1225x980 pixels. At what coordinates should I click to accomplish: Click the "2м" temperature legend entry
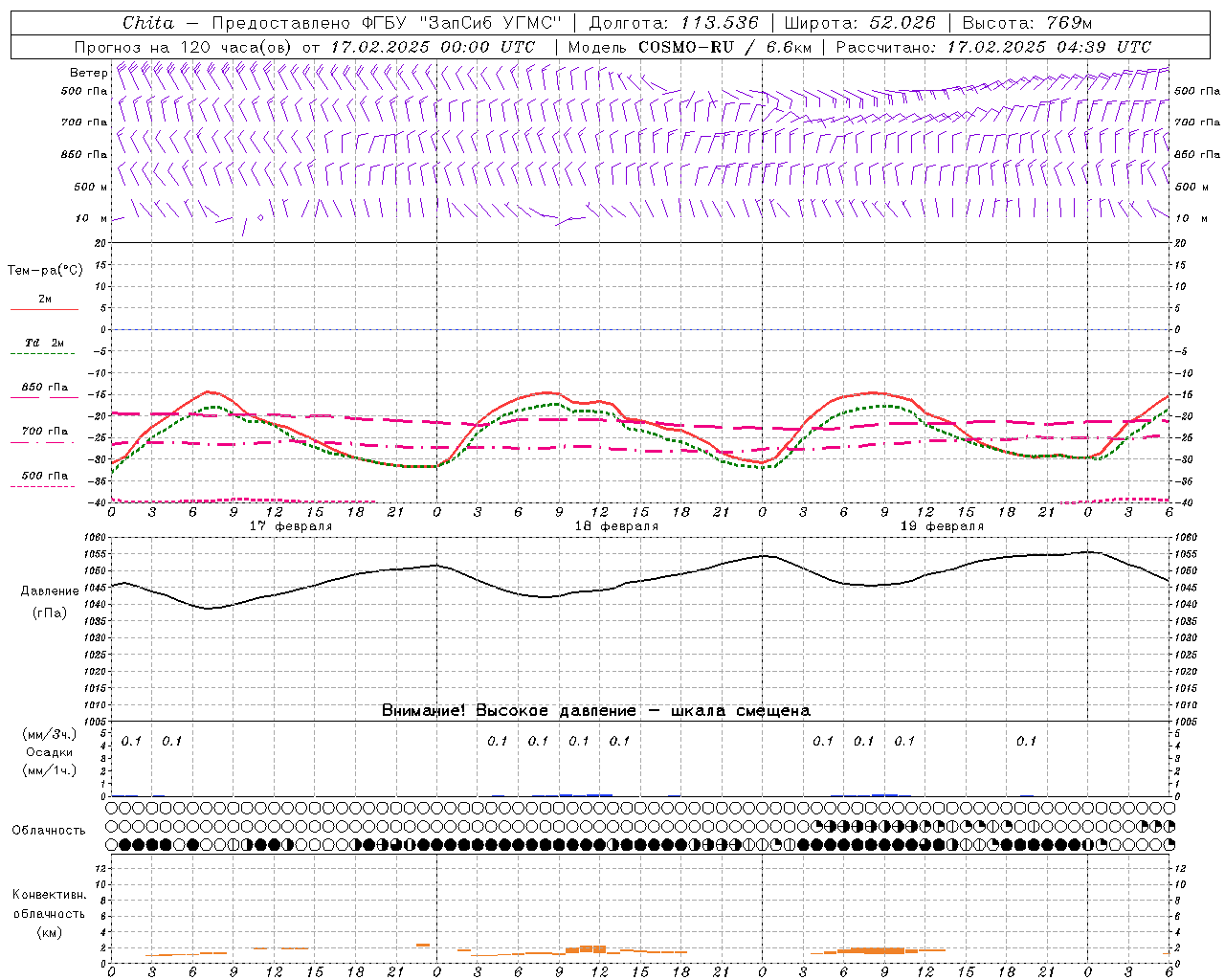click(x=45, y=299)
